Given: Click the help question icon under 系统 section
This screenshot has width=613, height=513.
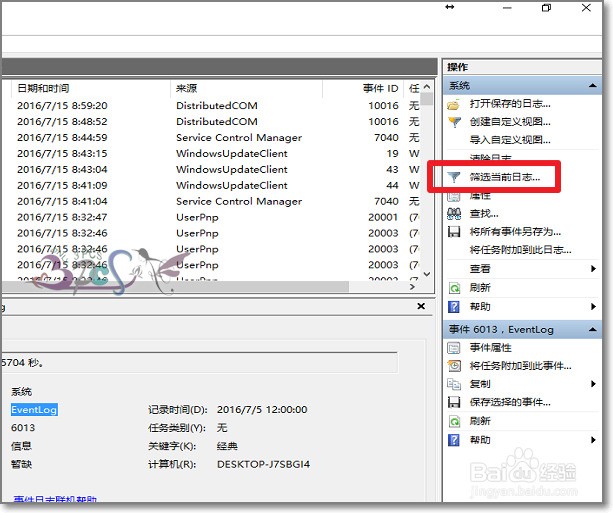Looking at the screenshot, I should tap(453, 307).
